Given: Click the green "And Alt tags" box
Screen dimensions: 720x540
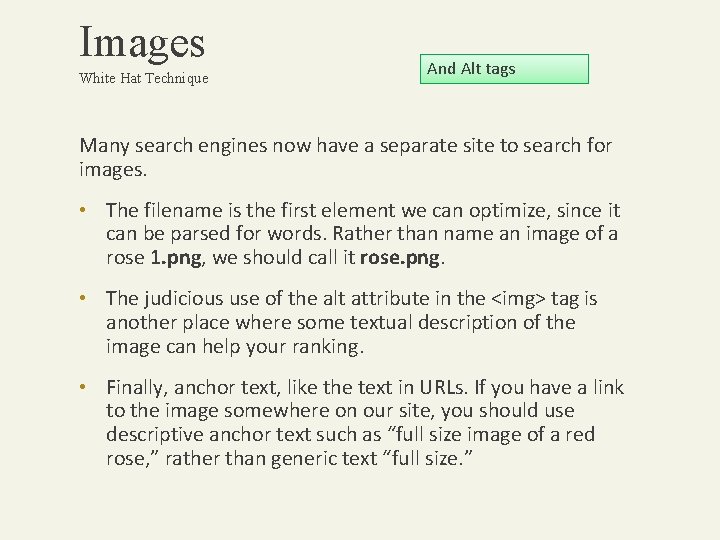Looking at the screenshot, I should (504, 69).
